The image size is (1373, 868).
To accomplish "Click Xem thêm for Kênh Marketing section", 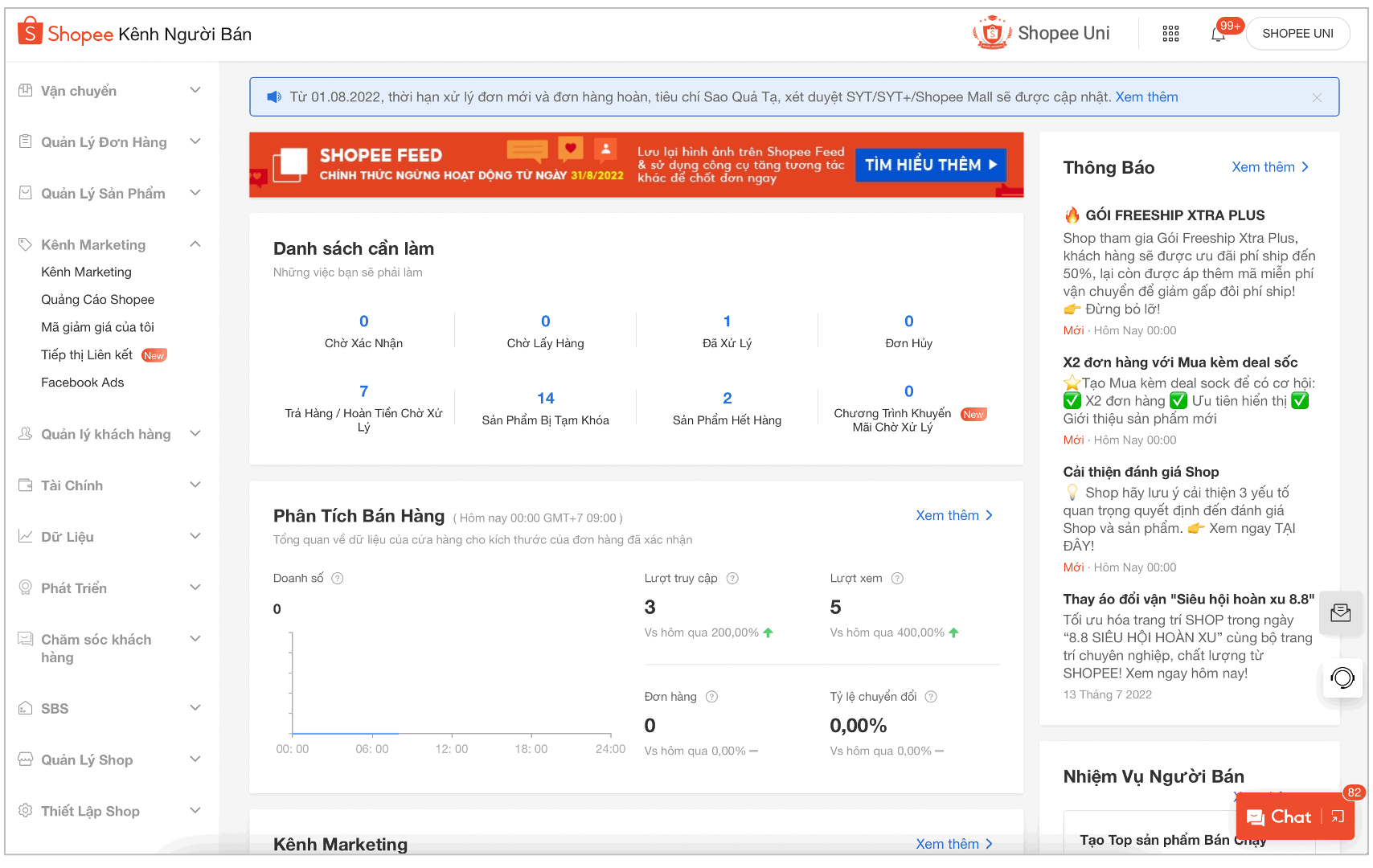I will pos(954,844).
